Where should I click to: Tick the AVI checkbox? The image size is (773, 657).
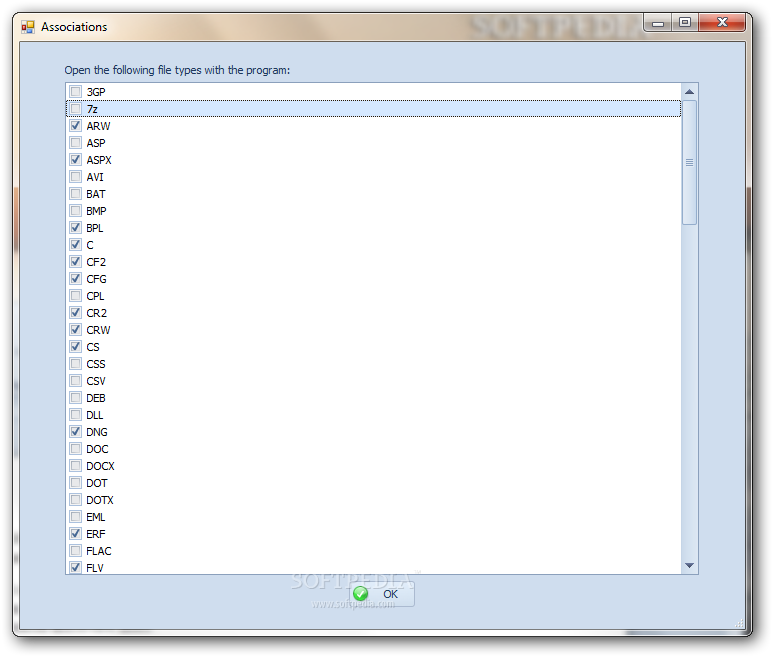[75, 176]
